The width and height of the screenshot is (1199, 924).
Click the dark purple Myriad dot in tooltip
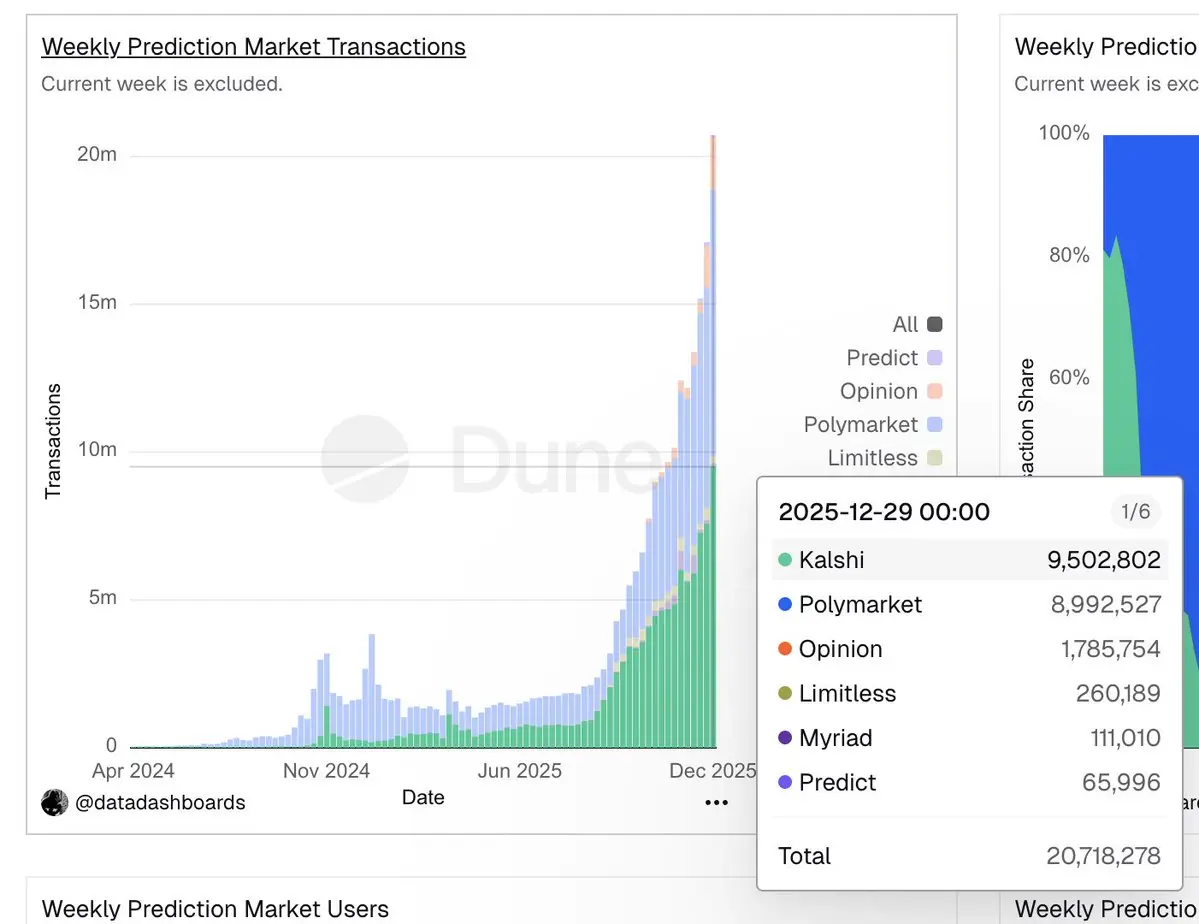pyautogui.click(x=785, y=738)
